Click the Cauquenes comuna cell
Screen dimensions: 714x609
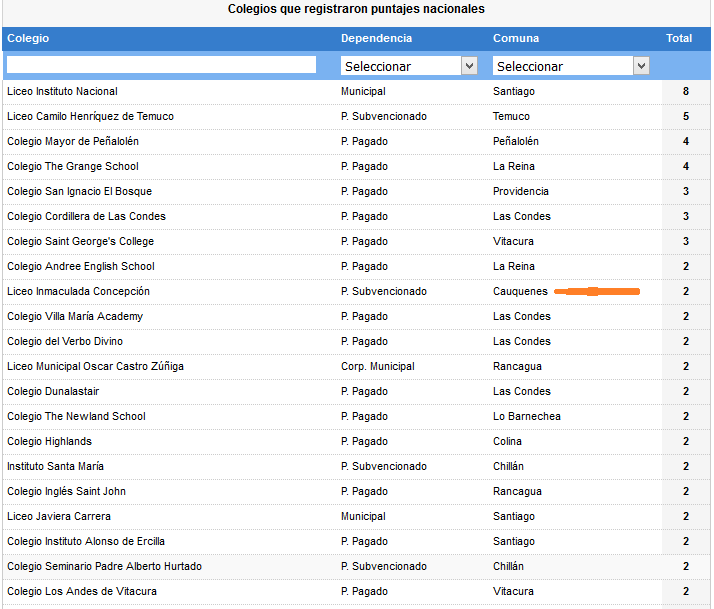coord(520,292)
